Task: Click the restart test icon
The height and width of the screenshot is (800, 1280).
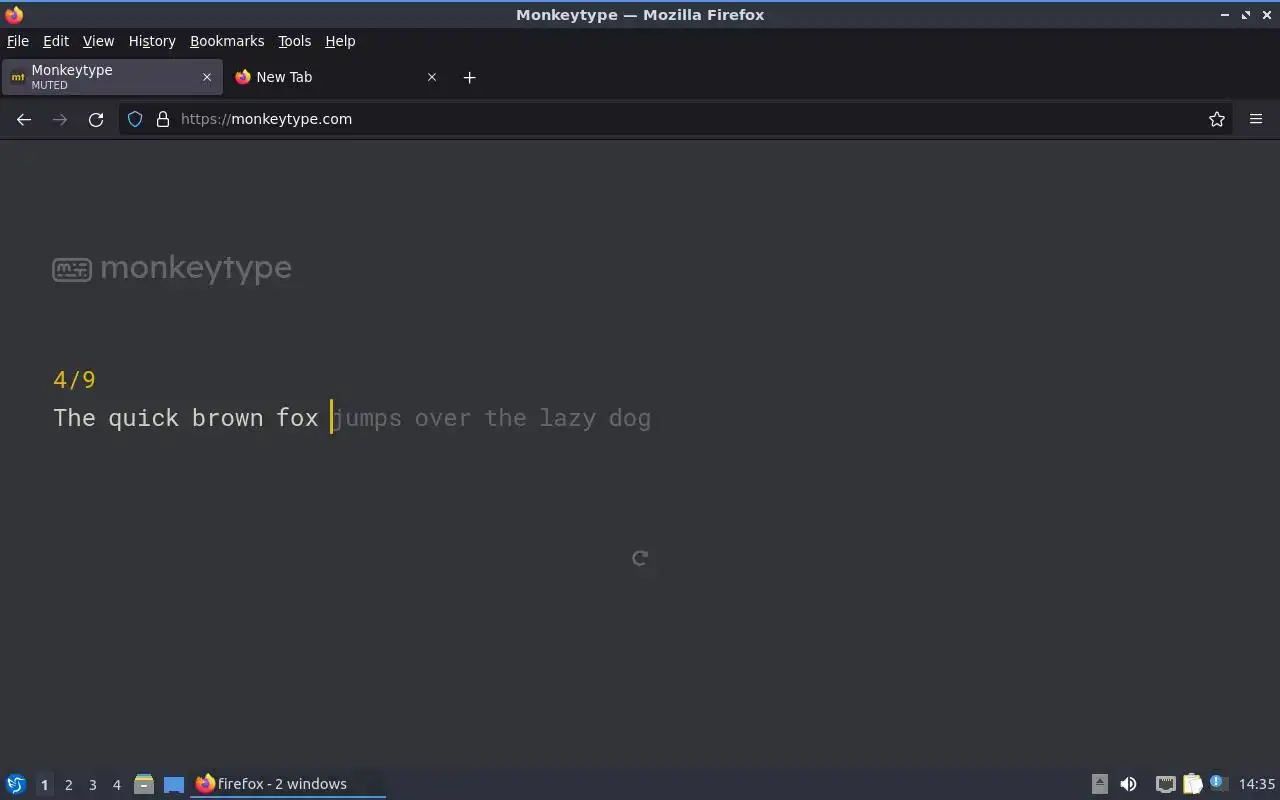Action: [x=640, y=558]
